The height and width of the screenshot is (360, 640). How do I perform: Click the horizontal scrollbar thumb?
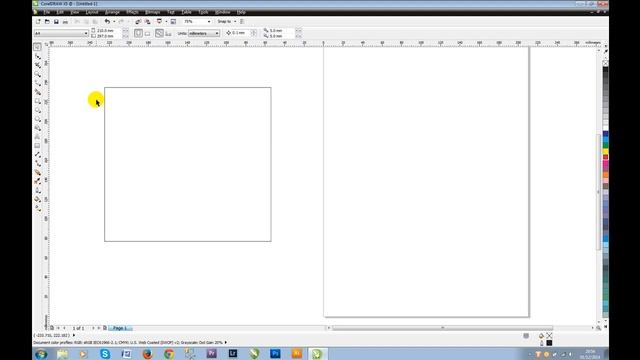pos(442,328)
